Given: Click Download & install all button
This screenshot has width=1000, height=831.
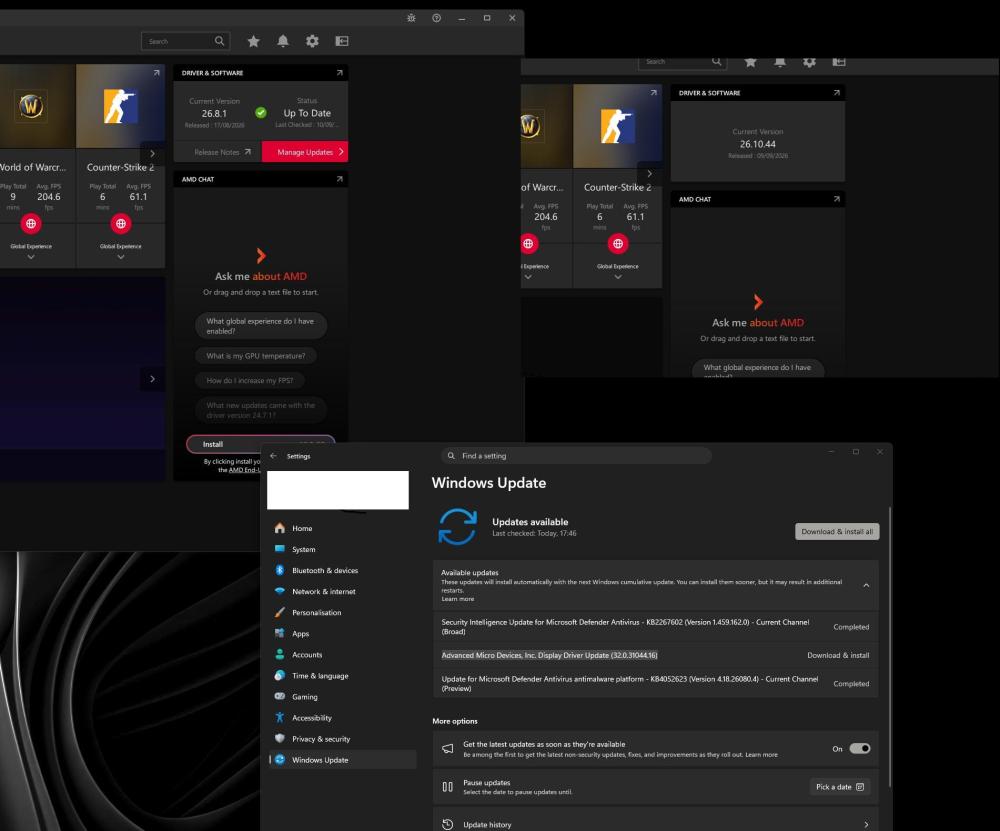Looking at the screenshot, I should (837, 531).
